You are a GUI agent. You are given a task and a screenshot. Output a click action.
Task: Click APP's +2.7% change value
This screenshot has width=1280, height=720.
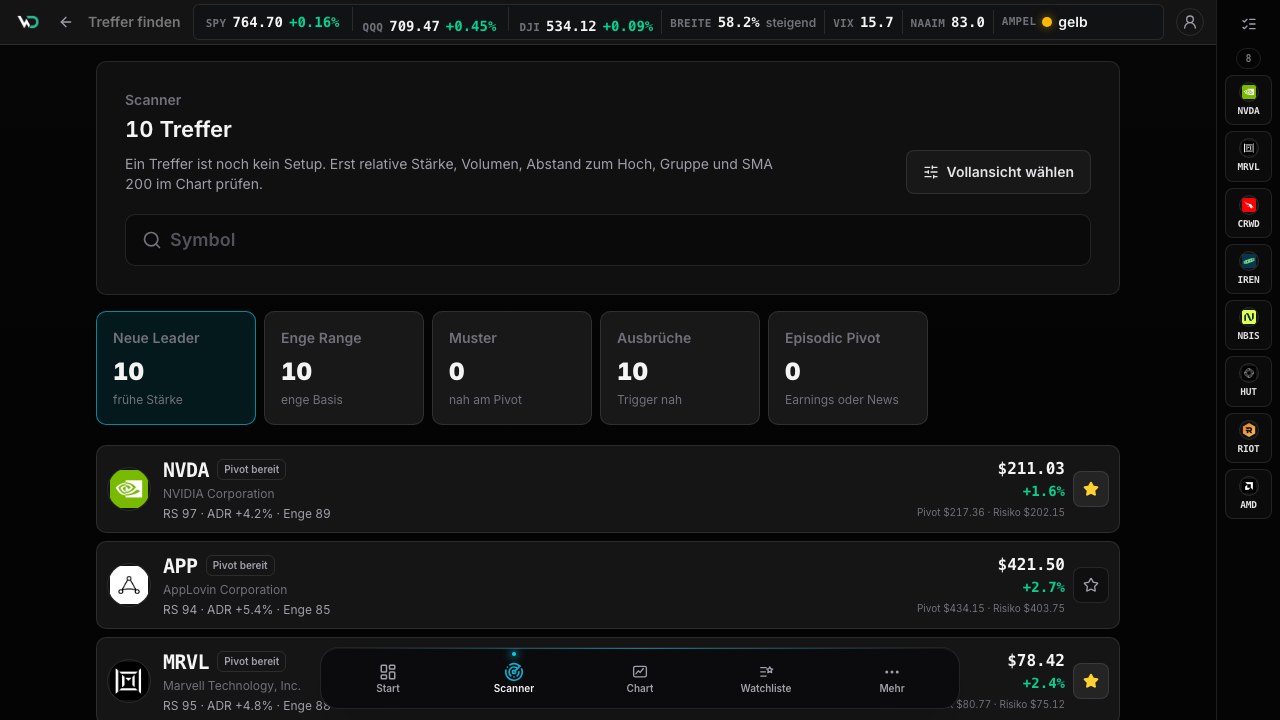pos(1043,587)
